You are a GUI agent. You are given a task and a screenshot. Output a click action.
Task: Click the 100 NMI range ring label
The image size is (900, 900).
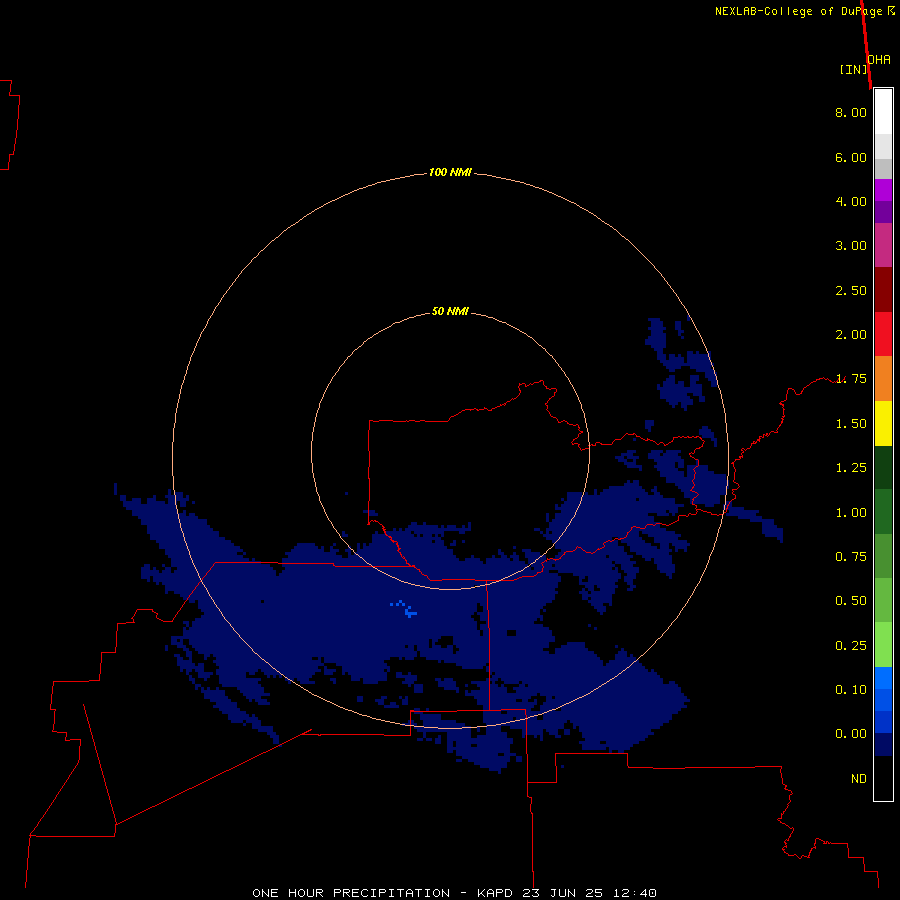[450, 172]
